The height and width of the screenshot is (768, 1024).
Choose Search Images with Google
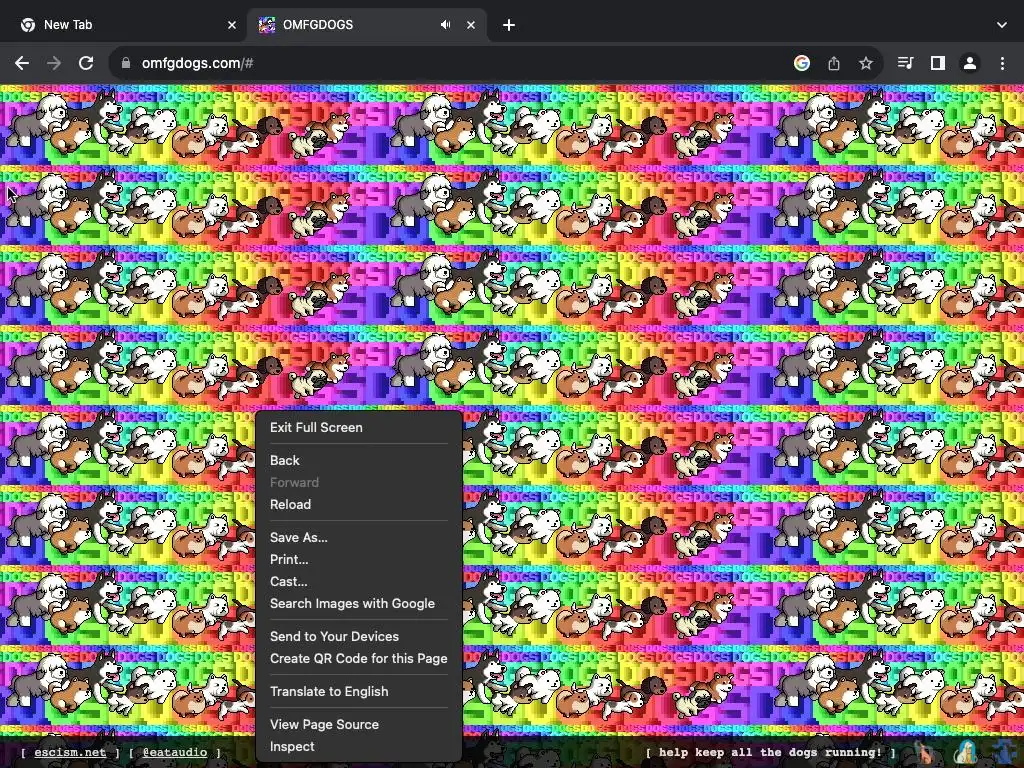(359, 603)
